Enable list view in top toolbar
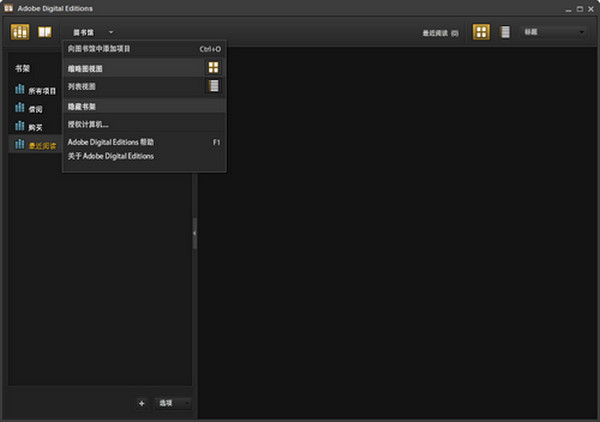600x422 pixels. [x=505, y=32]
